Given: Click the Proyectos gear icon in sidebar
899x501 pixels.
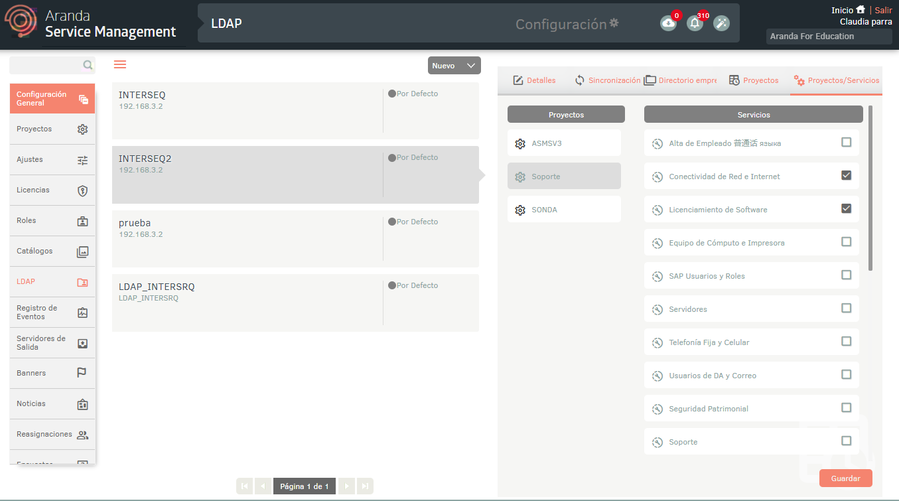Looking at the screenshot, I should (x=83, y=130).
